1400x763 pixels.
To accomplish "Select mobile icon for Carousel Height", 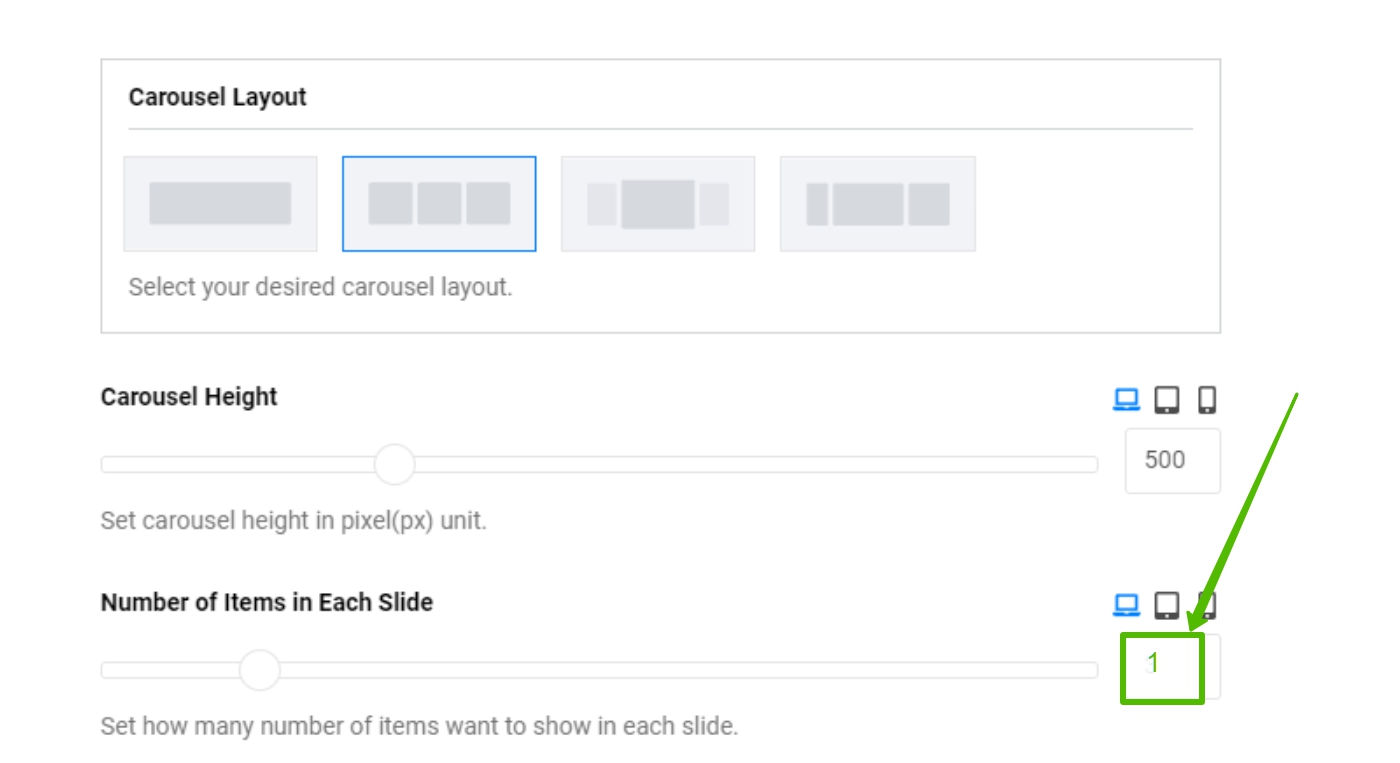I will pos(1207,401).
